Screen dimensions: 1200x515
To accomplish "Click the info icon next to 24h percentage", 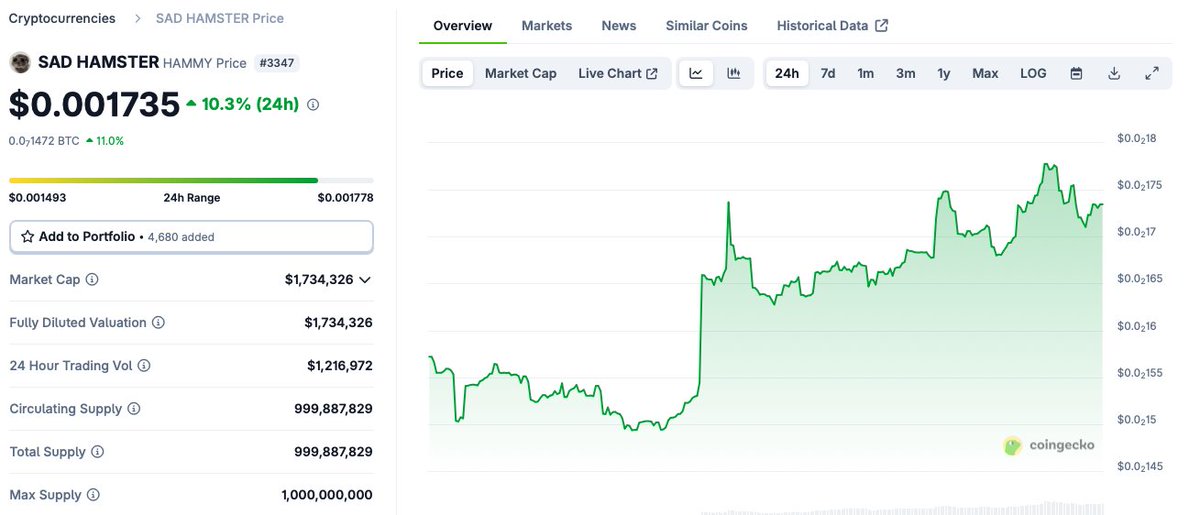I will coord(313,104).
